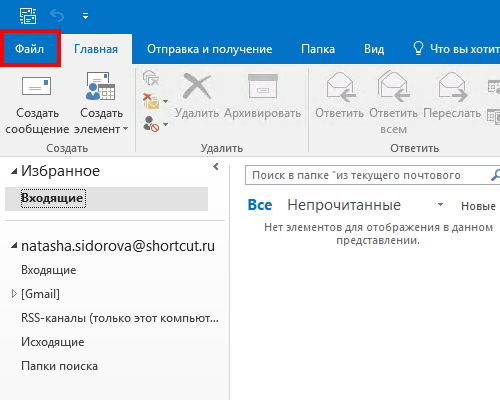Open the Файл tab
Image resolution: width=500 pixels, height=400 pixels.
(x=30, y=49)
